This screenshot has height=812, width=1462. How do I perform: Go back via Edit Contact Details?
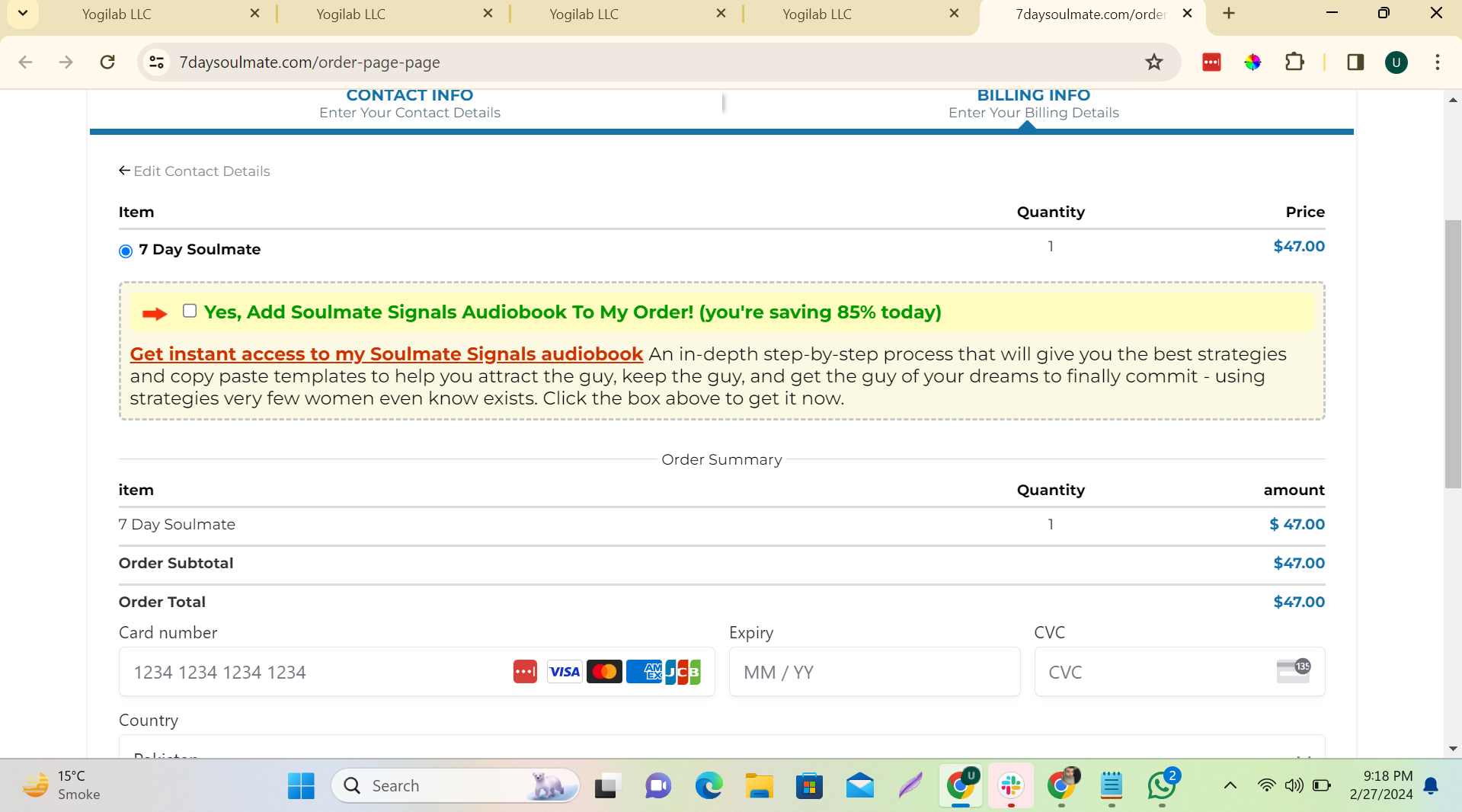[x=194, y=171]
